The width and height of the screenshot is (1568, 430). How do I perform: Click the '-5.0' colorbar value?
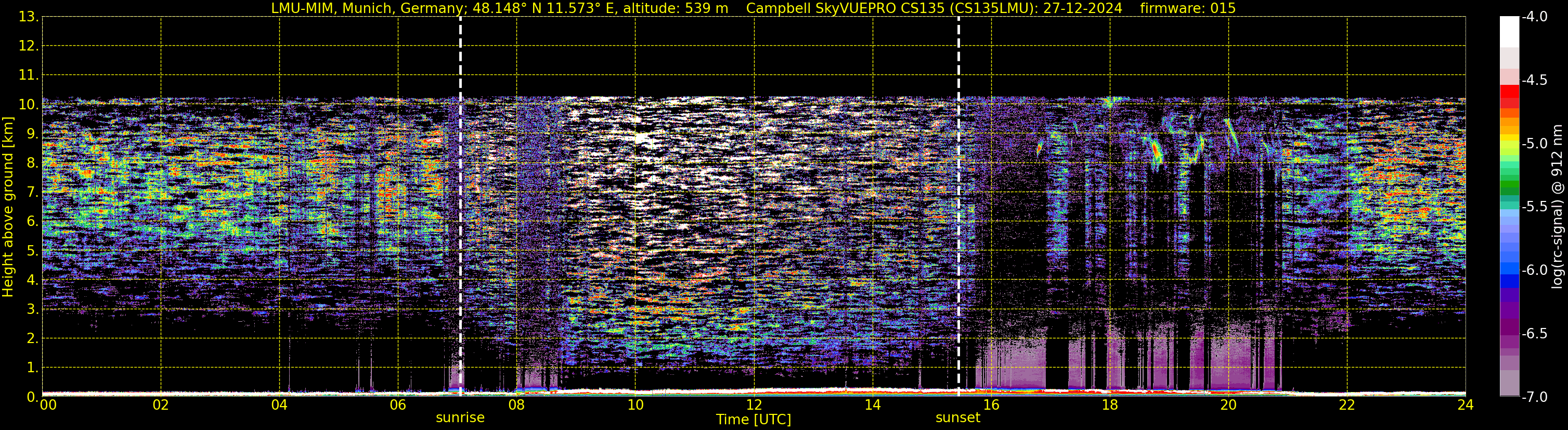pyautogui.click(x=1535, y=144)
